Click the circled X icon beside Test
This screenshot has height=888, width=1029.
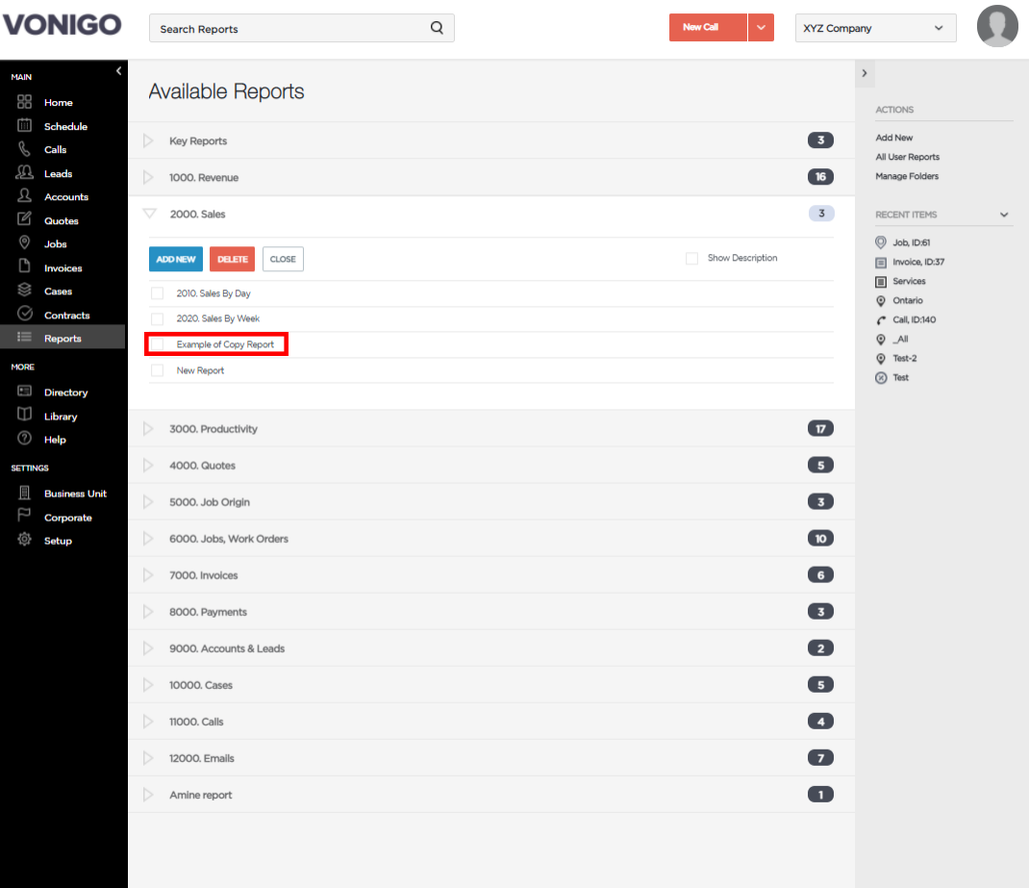(881, 378)
